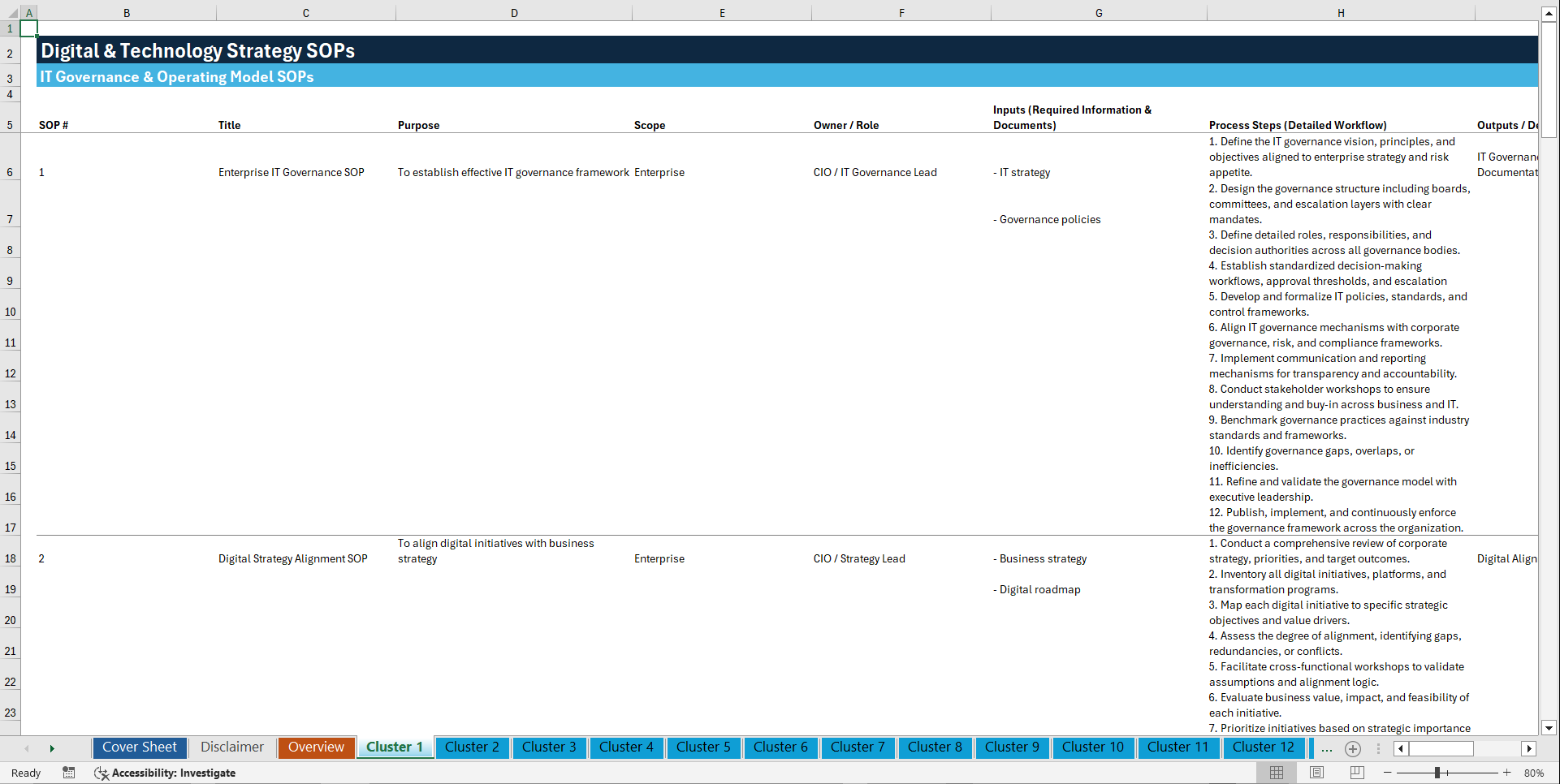Click horizontal scrollbar left arrow

(1401, 748)
